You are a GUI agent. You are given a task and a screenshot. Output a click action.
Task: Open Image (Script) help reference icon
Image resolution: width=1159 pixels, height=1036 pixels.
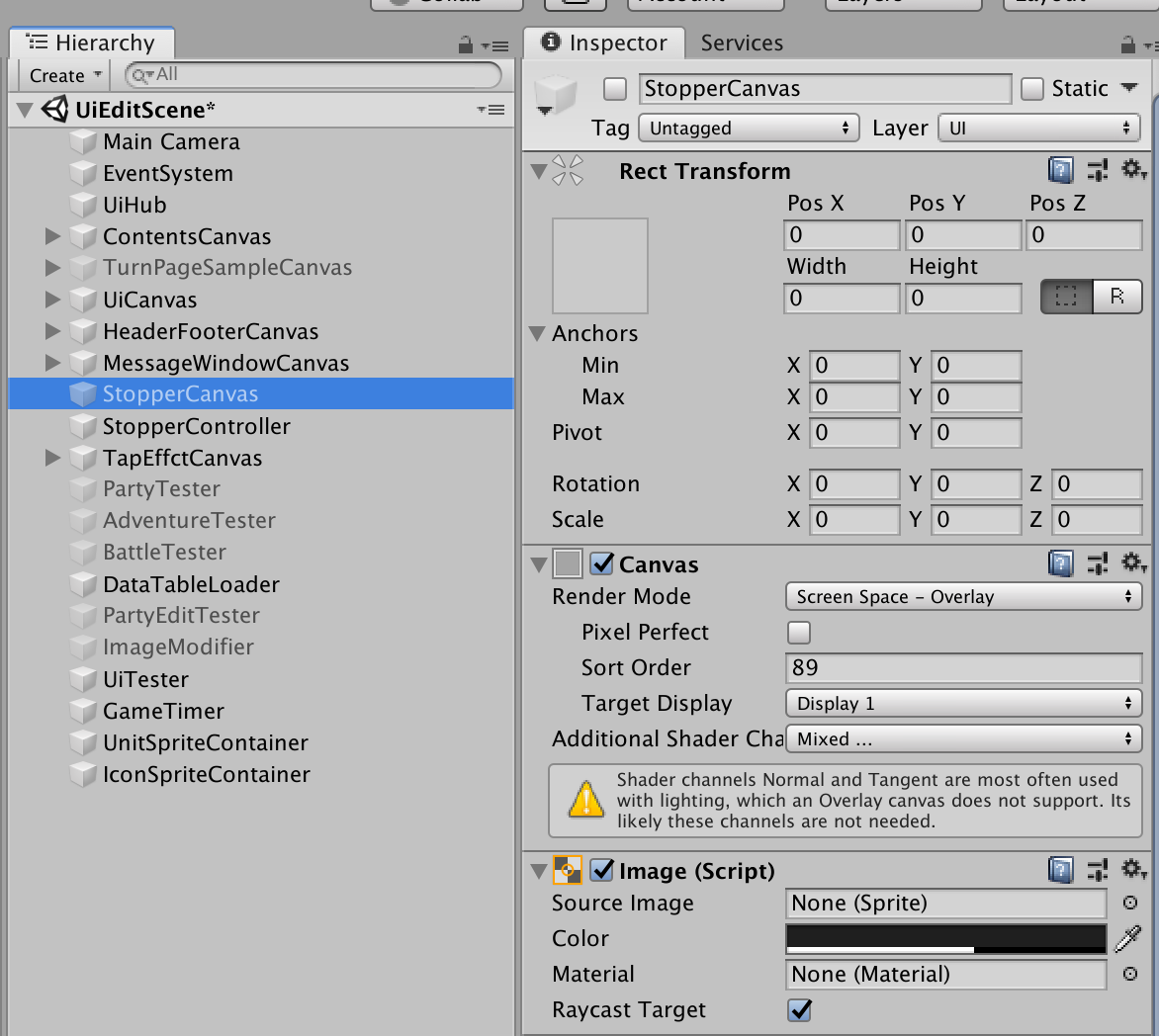[1061, 870]
